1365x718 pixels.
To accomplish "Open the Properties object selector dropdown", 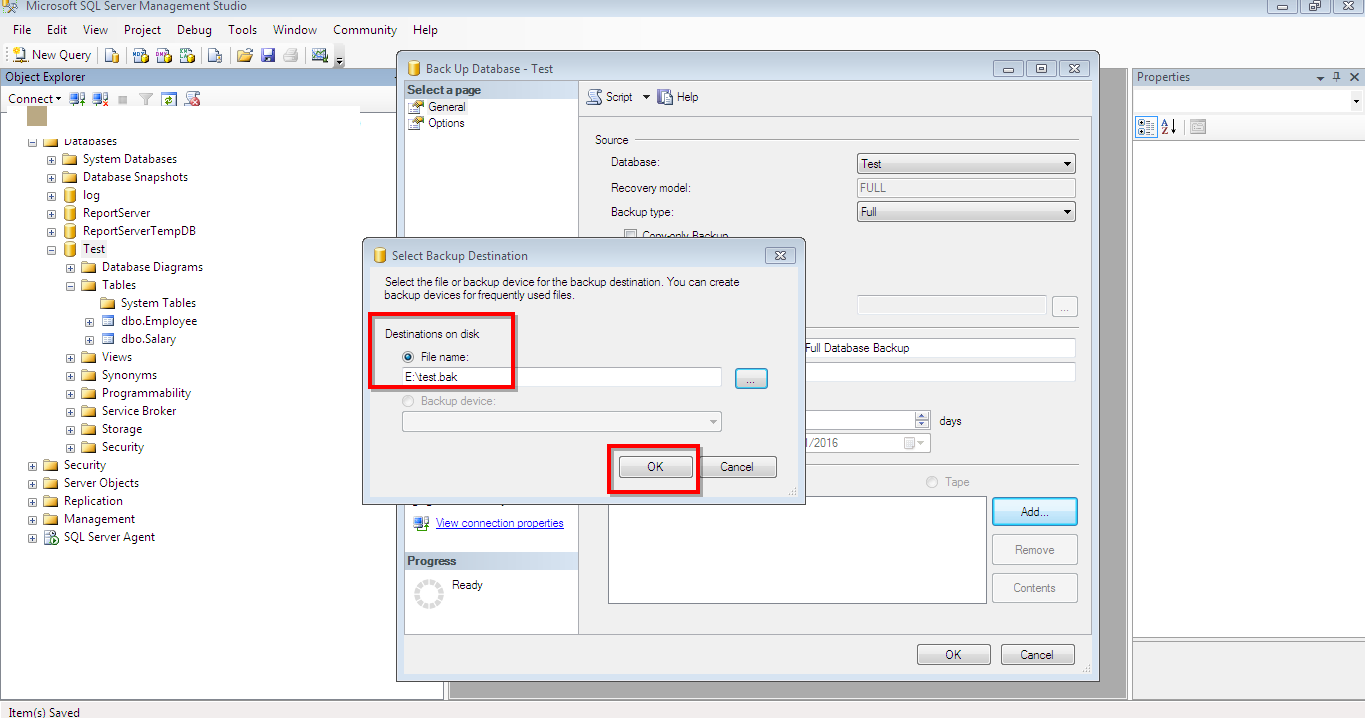I will click(1356, 101).
